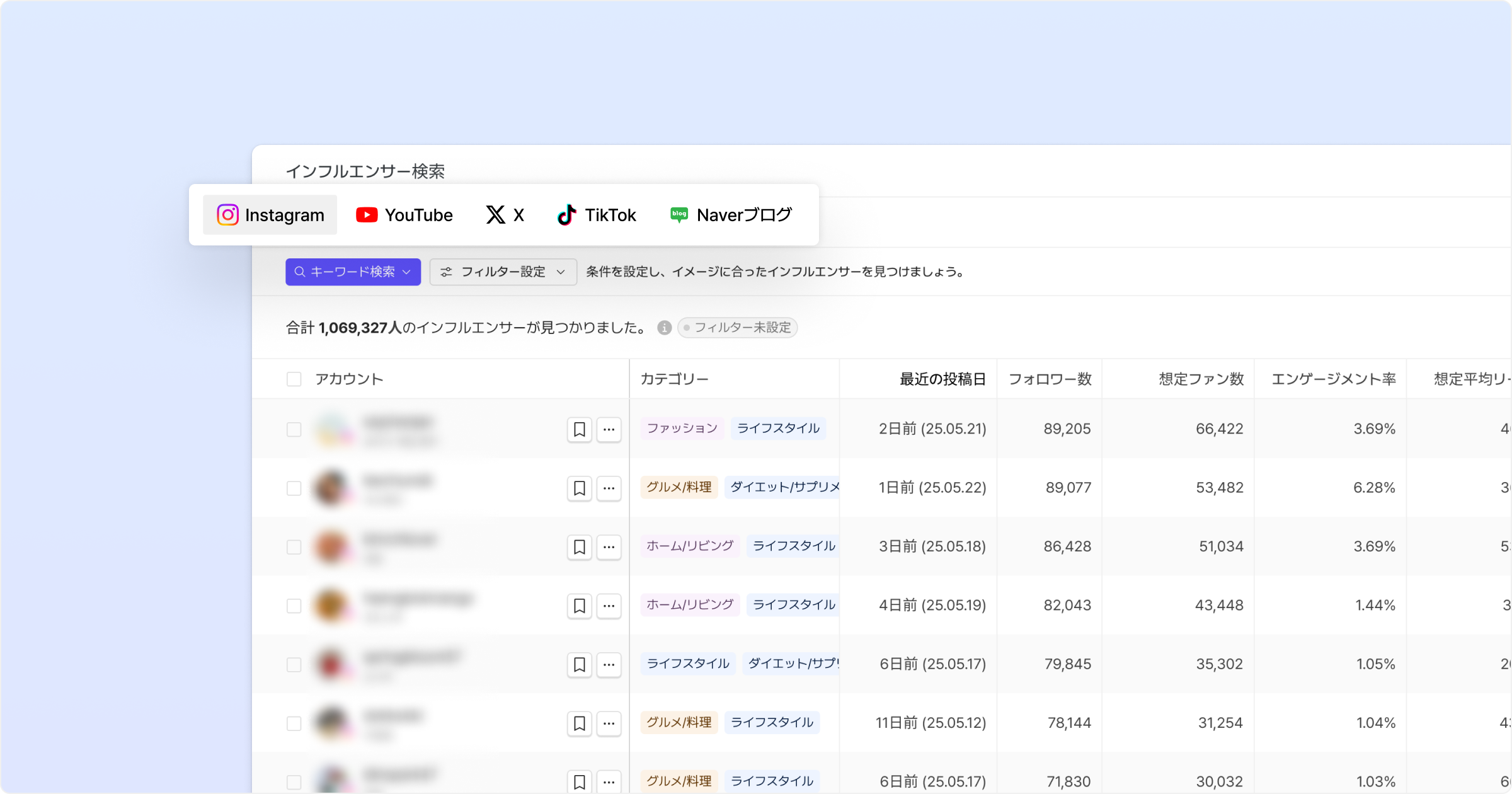Open more options for the 89,077 followers row
This screenshot has height=794, width=1512.
point(609,488)
